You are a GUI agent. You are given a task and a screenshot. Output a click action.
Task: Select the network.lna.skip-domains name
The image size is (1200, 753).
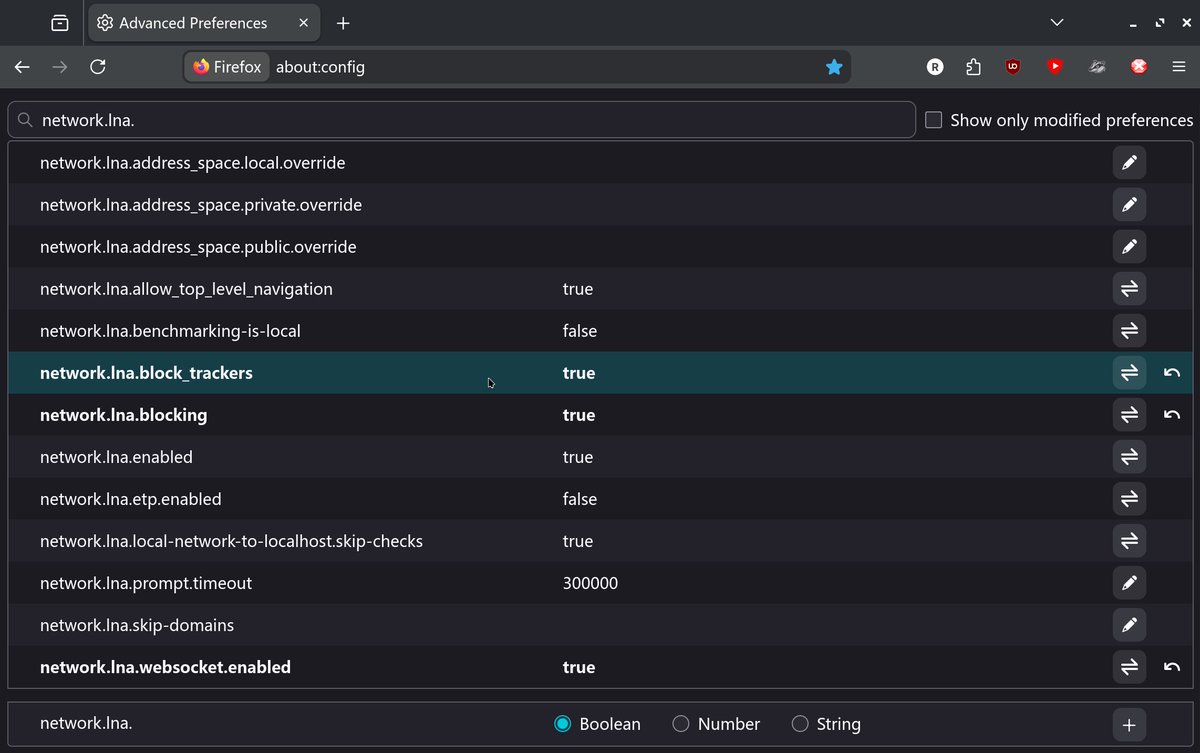[137, 625]
